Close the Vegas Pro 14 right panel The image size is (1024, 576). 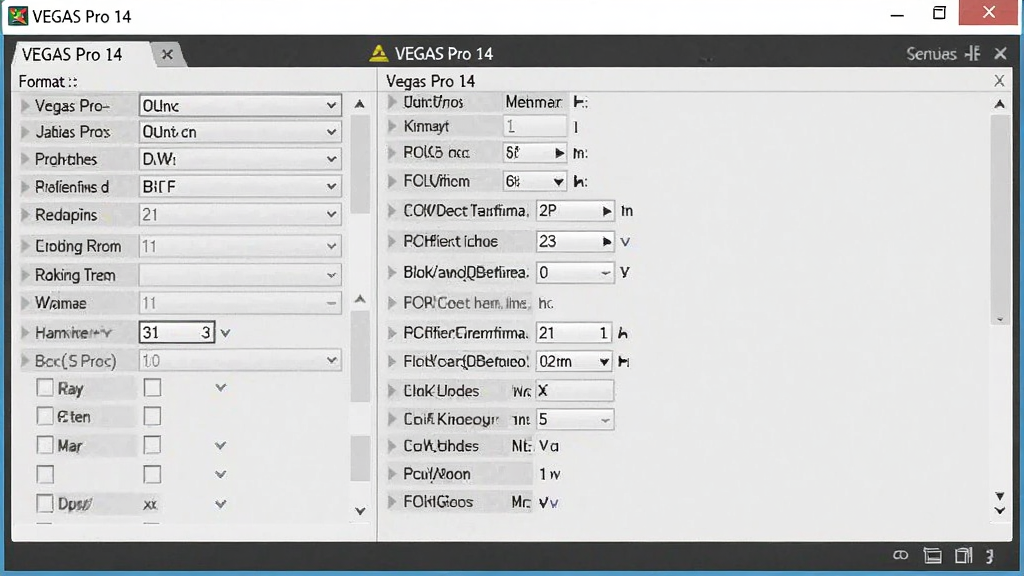999,80
